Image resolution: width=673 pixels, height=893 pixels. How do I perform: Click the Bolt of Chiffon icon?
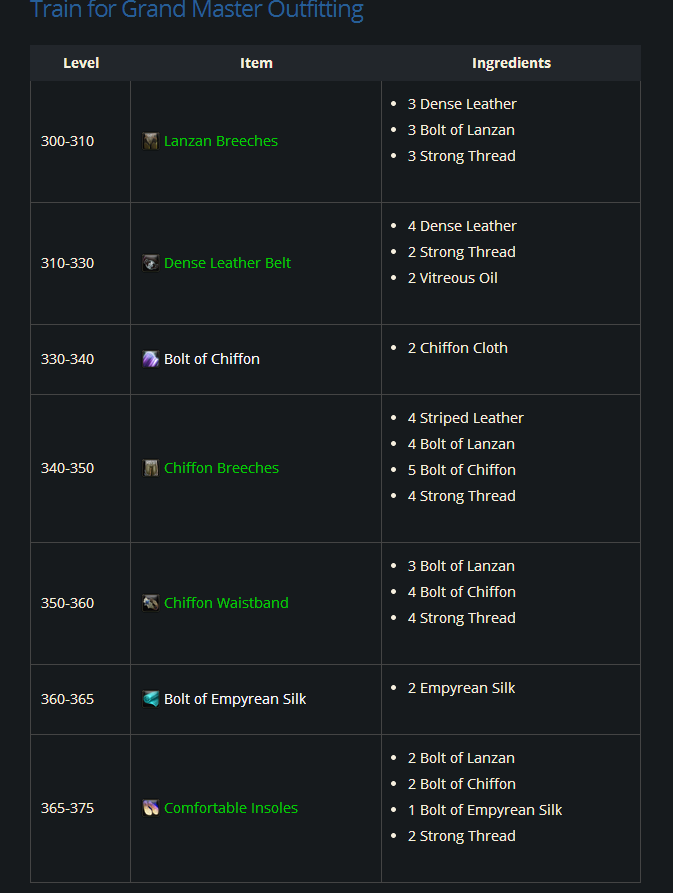150,359
